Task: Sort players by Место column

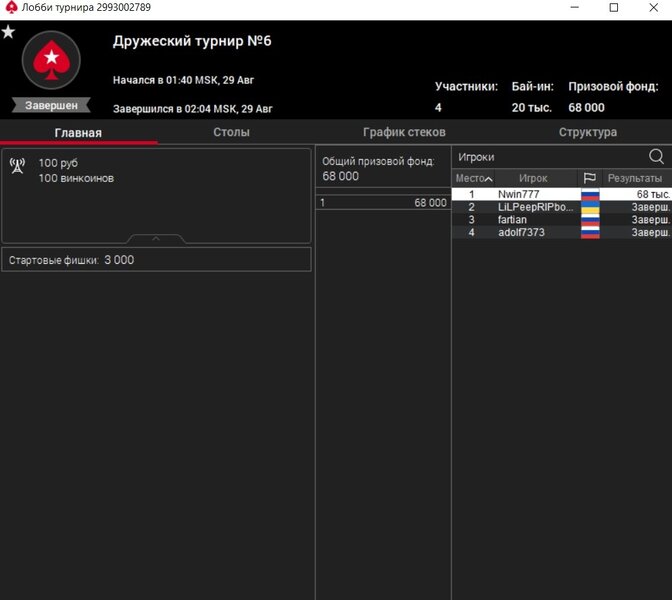Action: click(x=473, y=178)
